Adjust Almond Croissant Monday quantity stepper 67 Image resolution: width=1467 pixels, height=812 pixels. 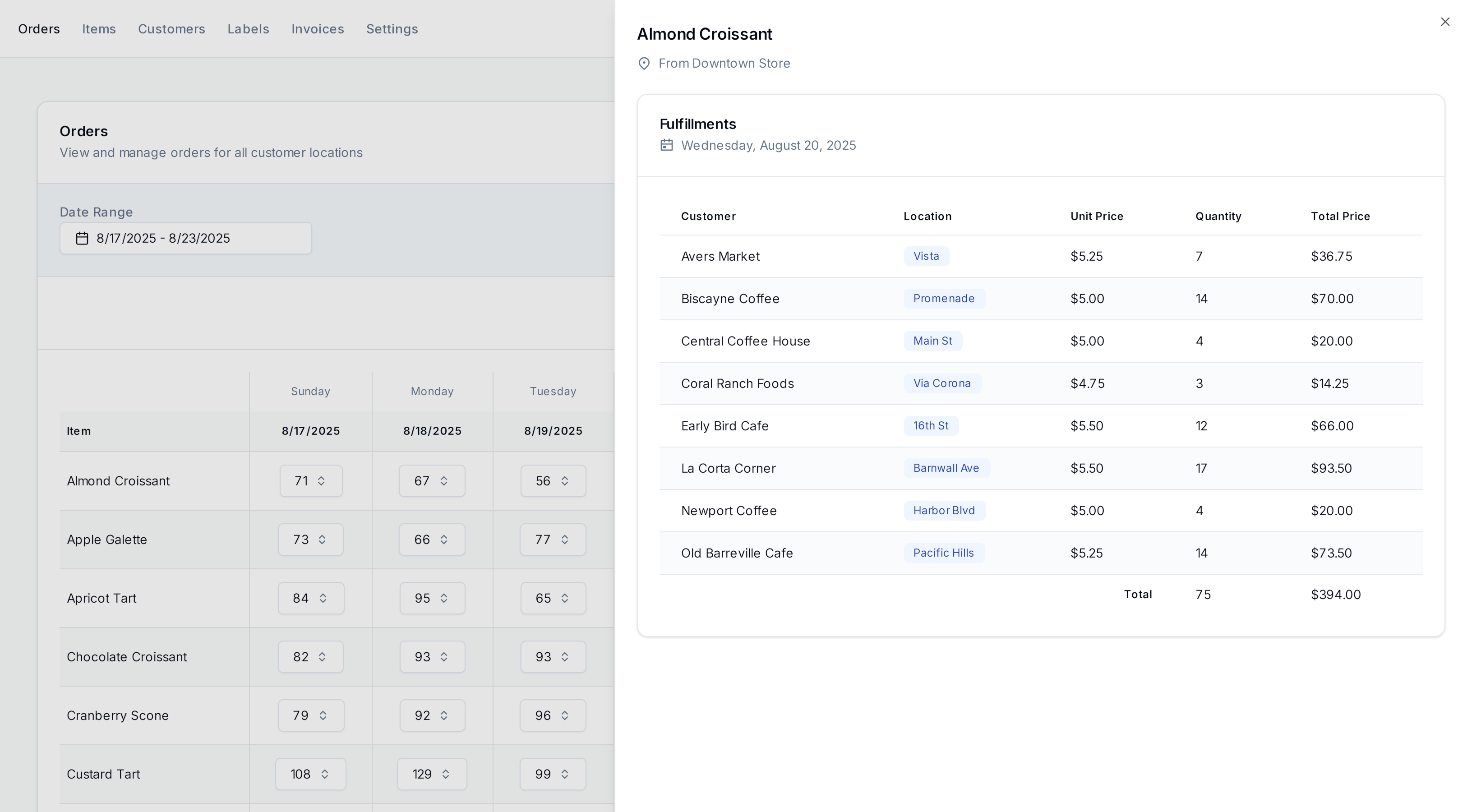coord(432,480)
